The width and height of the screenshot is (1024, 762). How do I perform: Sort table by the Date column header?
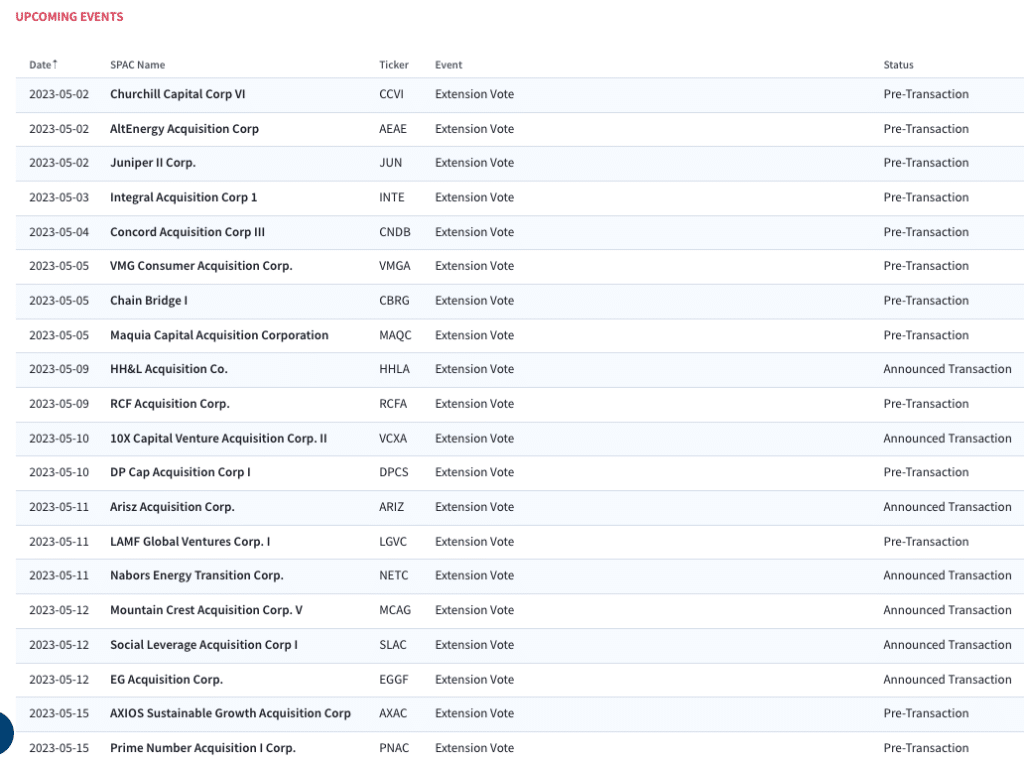pos(40,65)
